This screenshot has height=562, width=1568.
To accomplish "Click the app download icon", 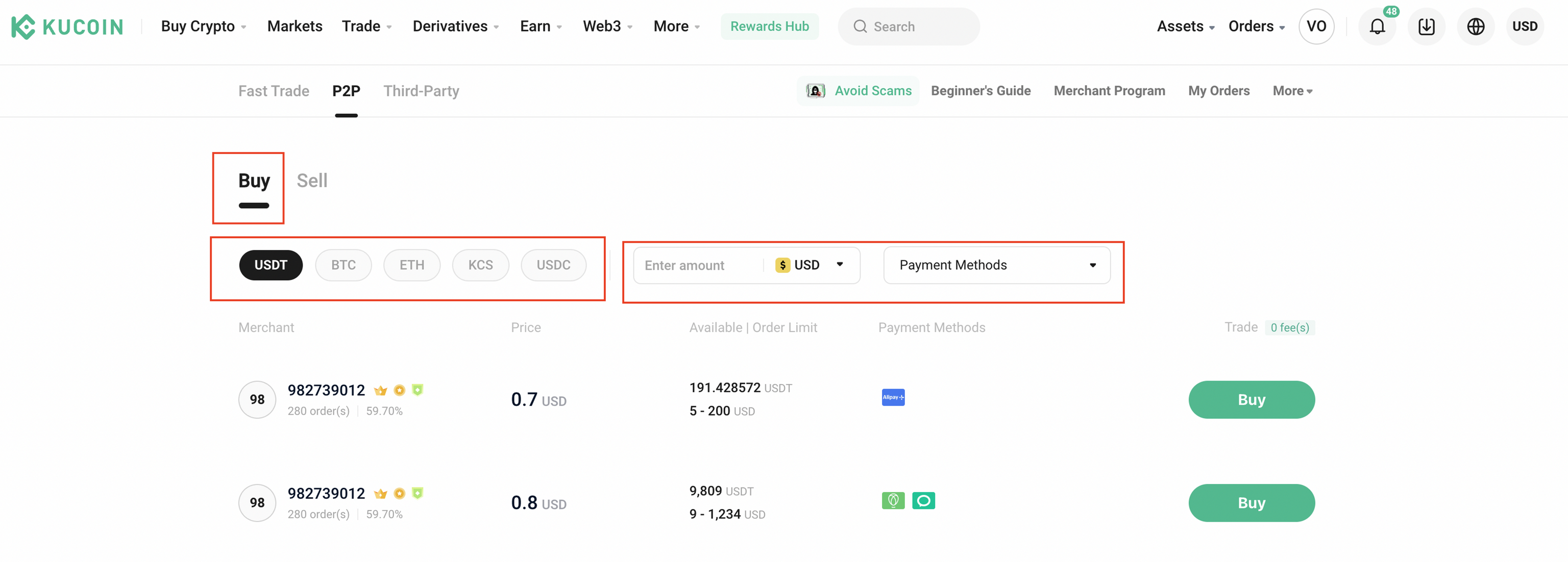I will coord(1426,26).
